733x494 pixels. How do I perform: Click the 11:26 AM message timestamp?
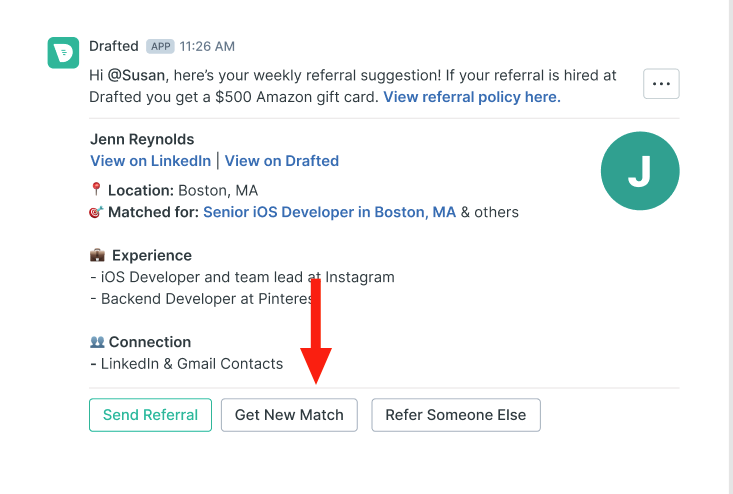(207, 46)
